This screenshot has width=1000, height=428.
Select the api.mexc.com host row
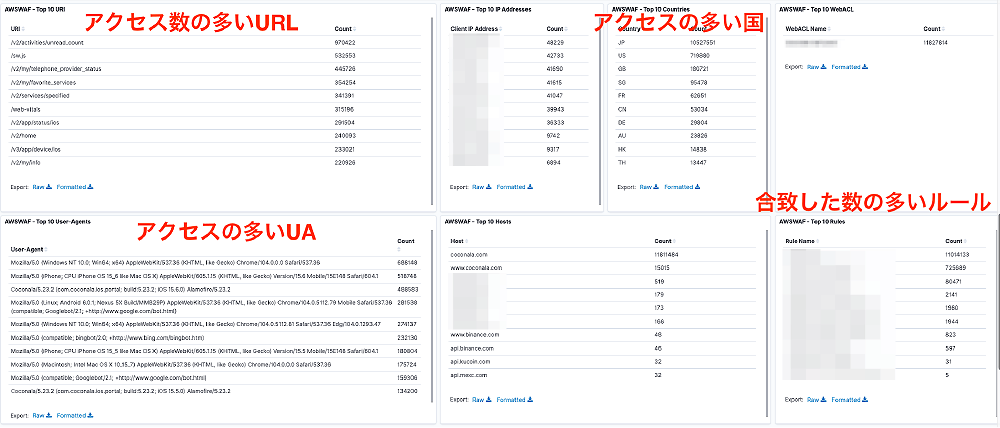(x=603, y=375)
